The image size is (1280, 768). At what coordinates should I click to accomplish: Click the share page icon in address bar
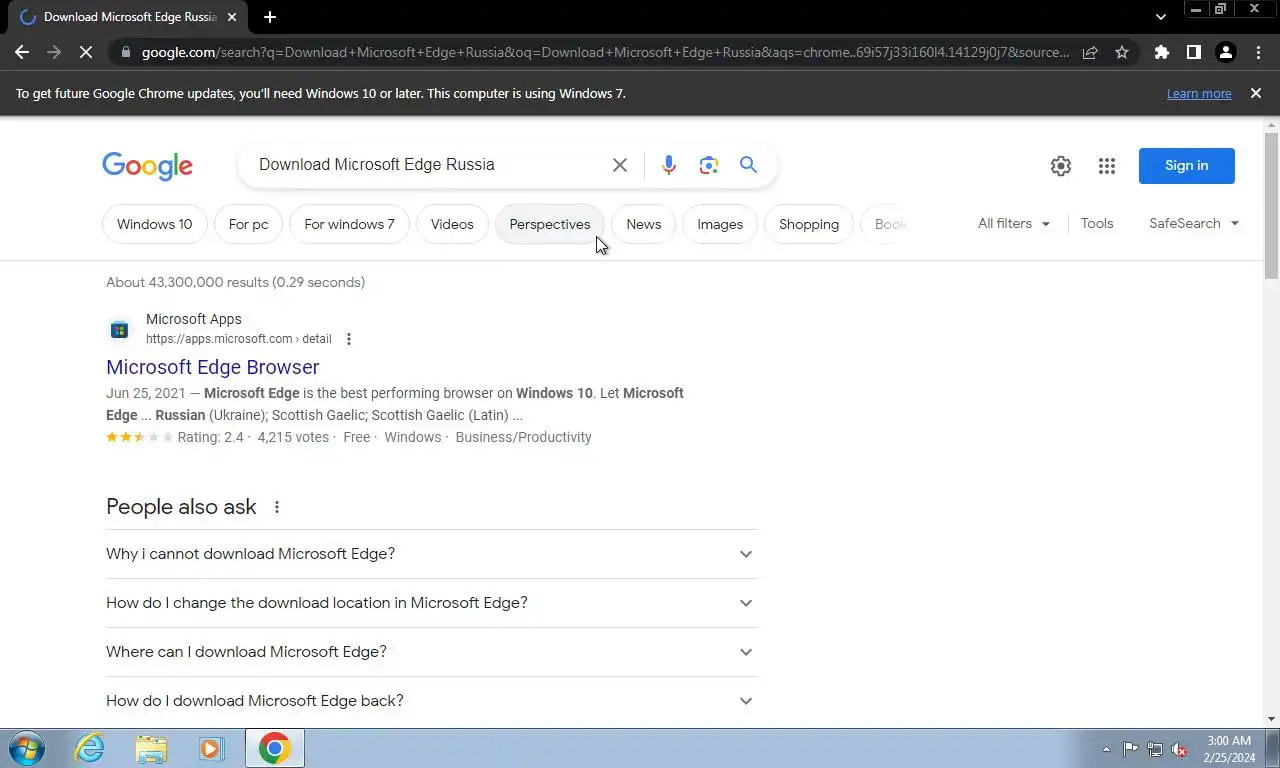pos(1090,52)
